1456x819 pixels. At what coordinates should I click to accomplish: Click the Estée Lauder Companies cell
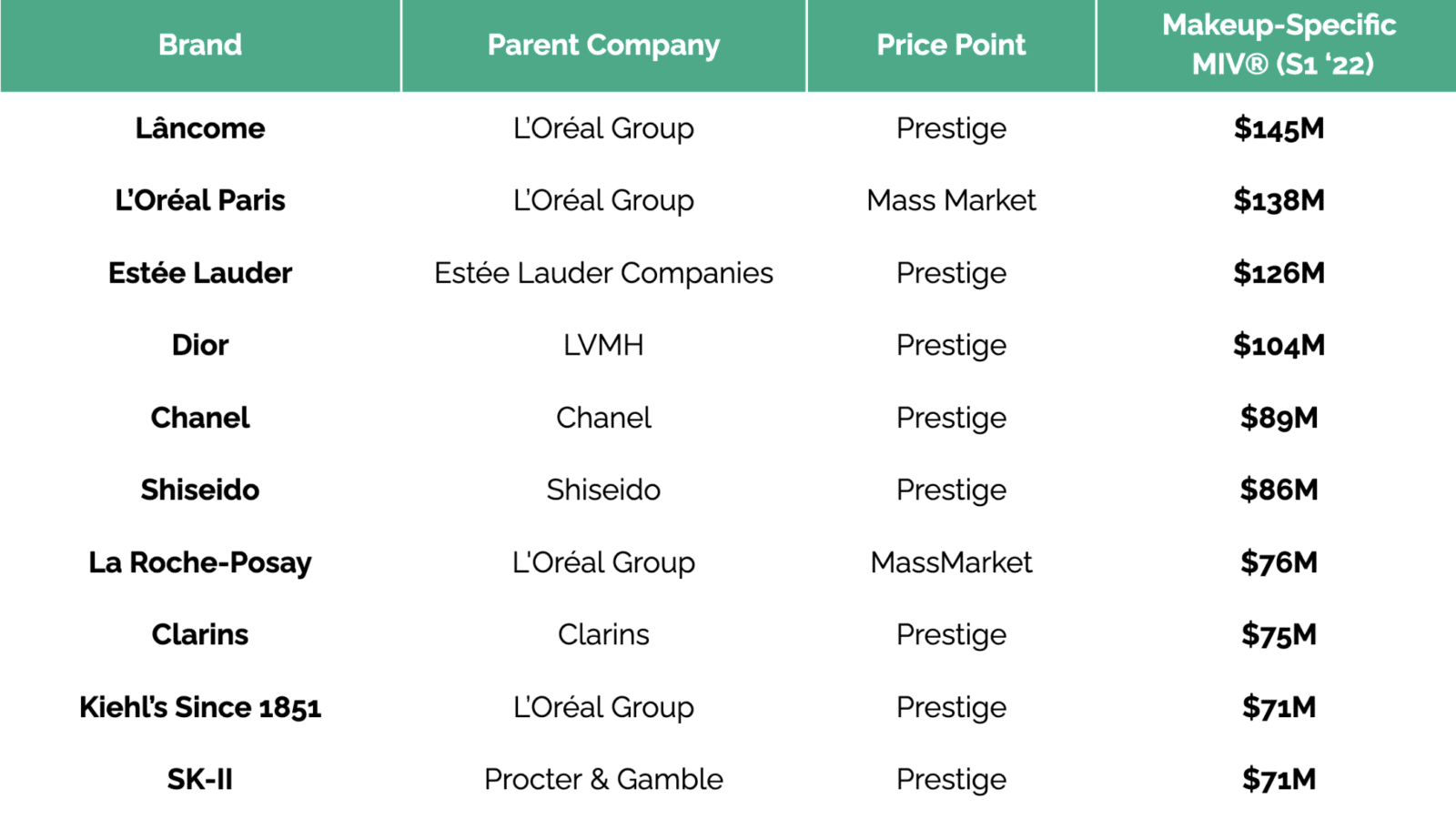[603, 273]
